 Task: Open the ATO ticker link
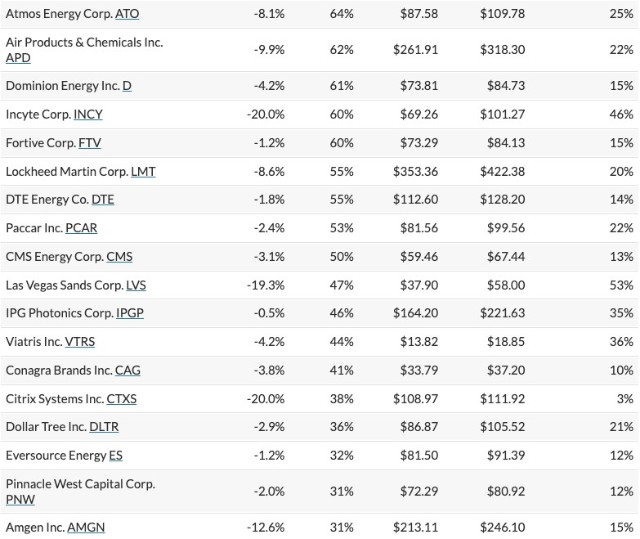tap(127, 14)
